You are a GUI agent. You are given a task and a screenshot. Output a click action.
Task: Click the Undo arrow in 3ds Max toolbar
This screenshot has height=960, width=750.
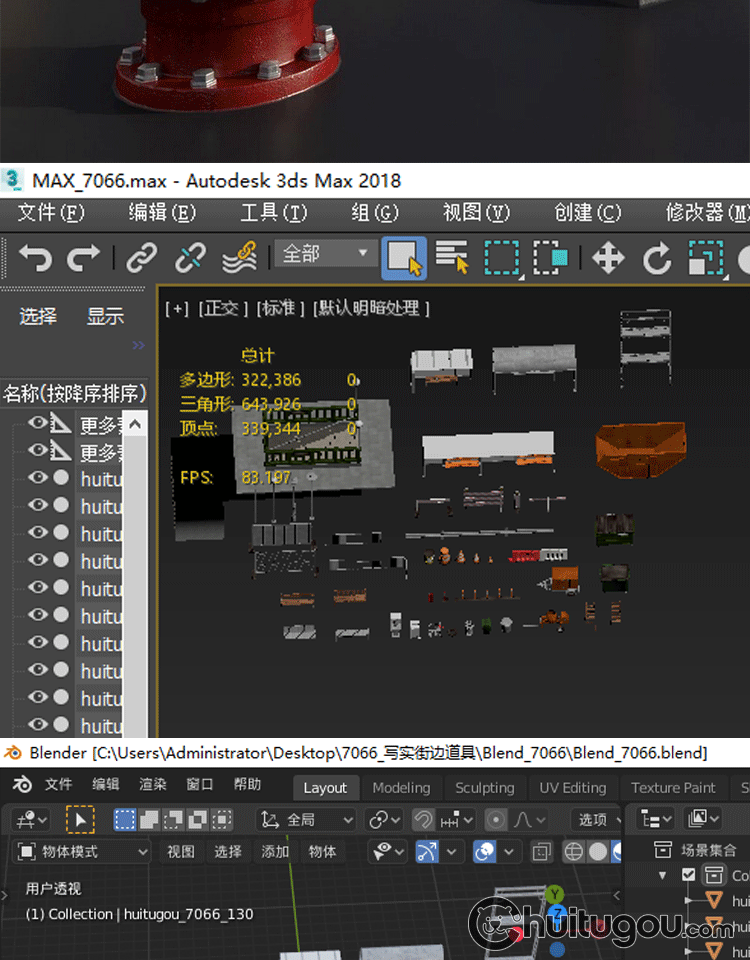pos(35,258)
